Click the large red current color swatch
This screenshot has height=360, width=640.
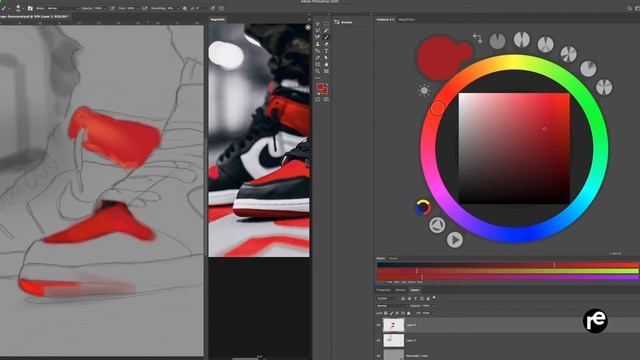click(x=440, y=58)
